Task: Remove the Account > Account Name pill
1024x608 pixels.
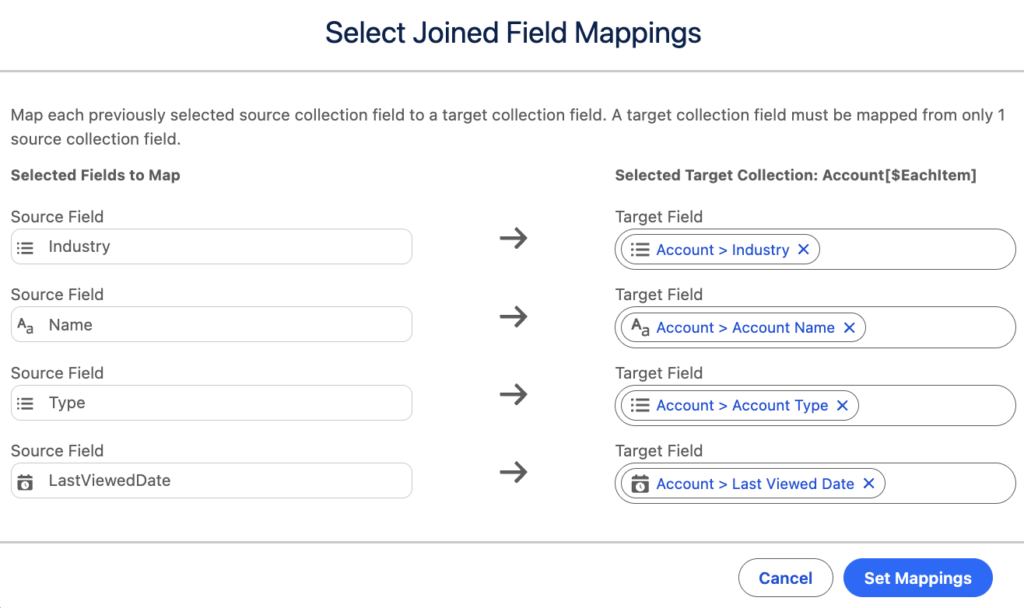Action: 849,327
